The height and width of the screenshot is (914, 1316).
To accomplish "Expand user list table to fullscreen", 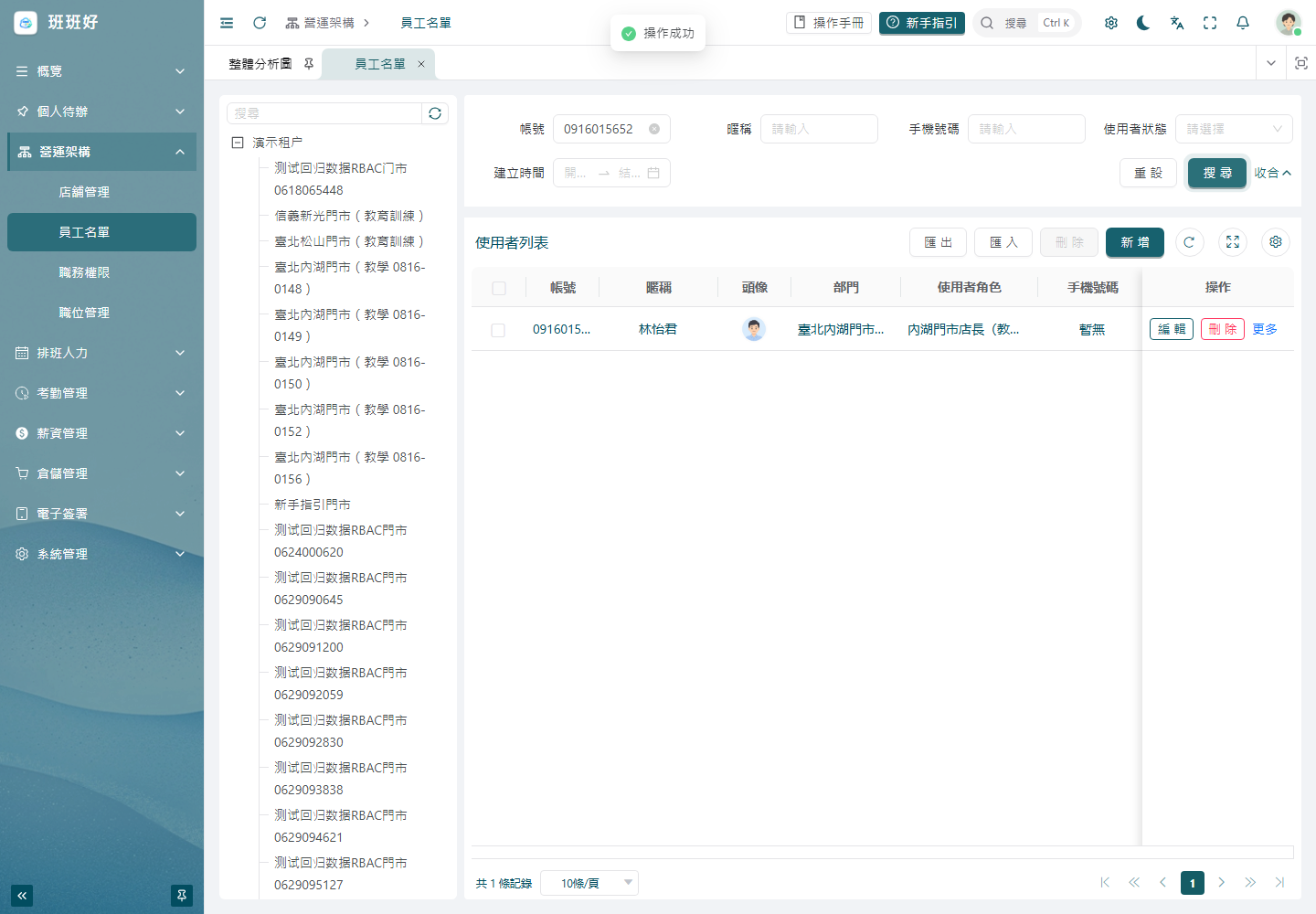I will coord(1233,242).
